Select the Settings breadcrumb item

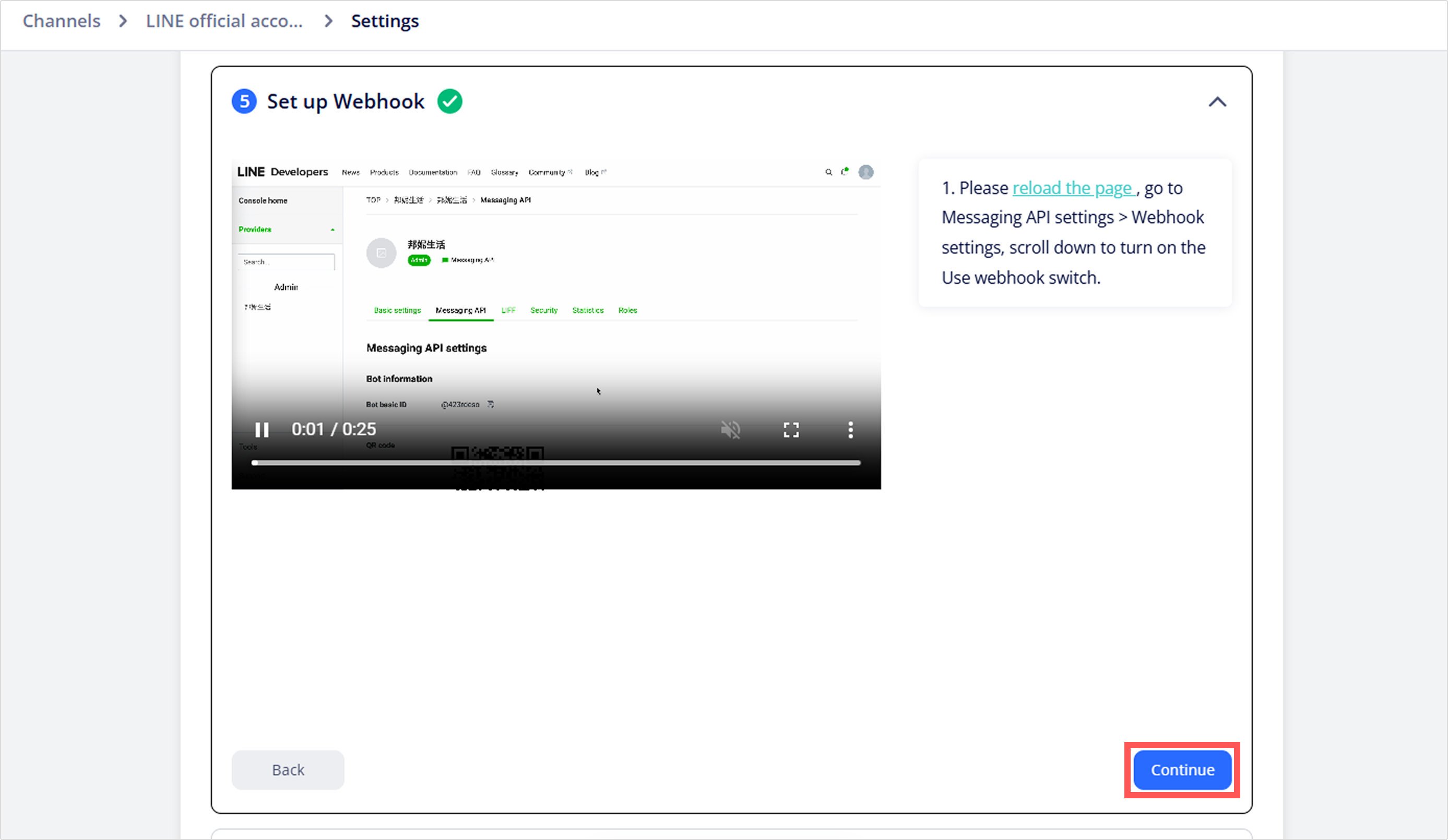(385, 21)
